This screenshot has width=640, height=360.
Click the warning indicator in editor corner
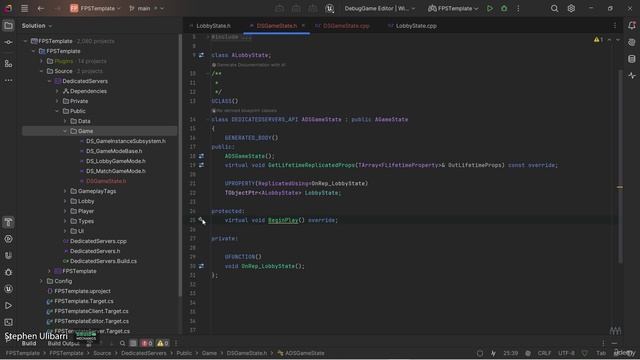[x=598, y=40]
